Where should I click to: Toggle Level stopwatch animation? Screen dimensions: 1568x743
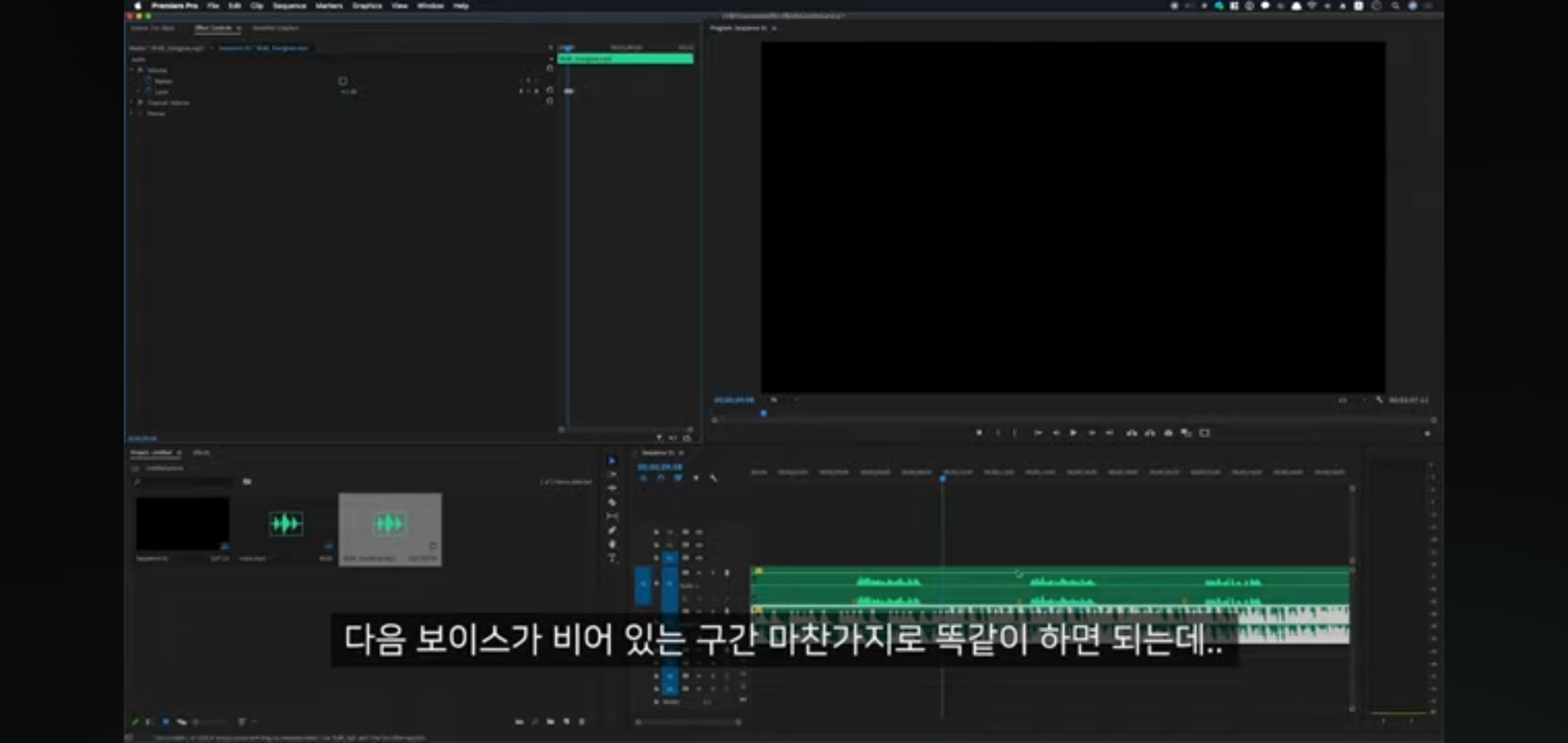pos(149,92)
